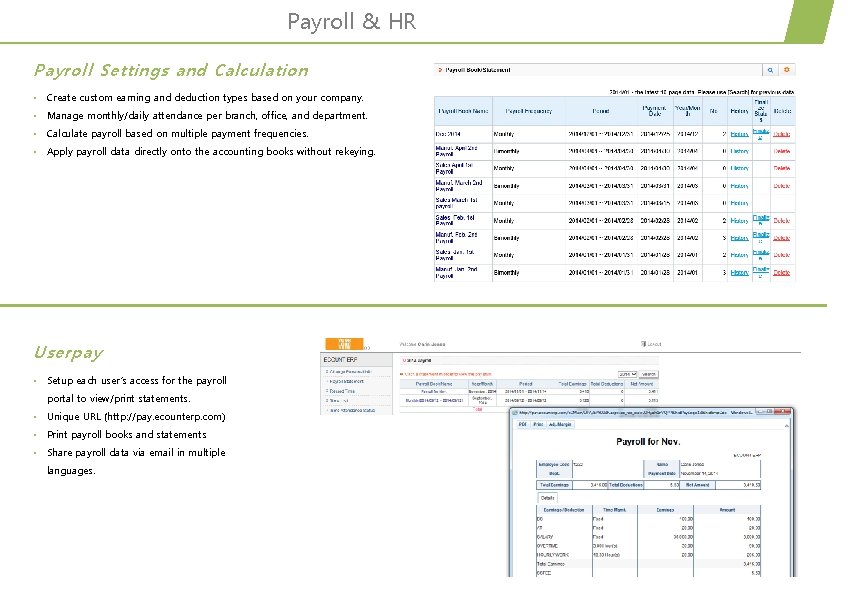Click the Period column header in payroll book table
This screenshot has width=859, height=612.
[x=600, y=111]
